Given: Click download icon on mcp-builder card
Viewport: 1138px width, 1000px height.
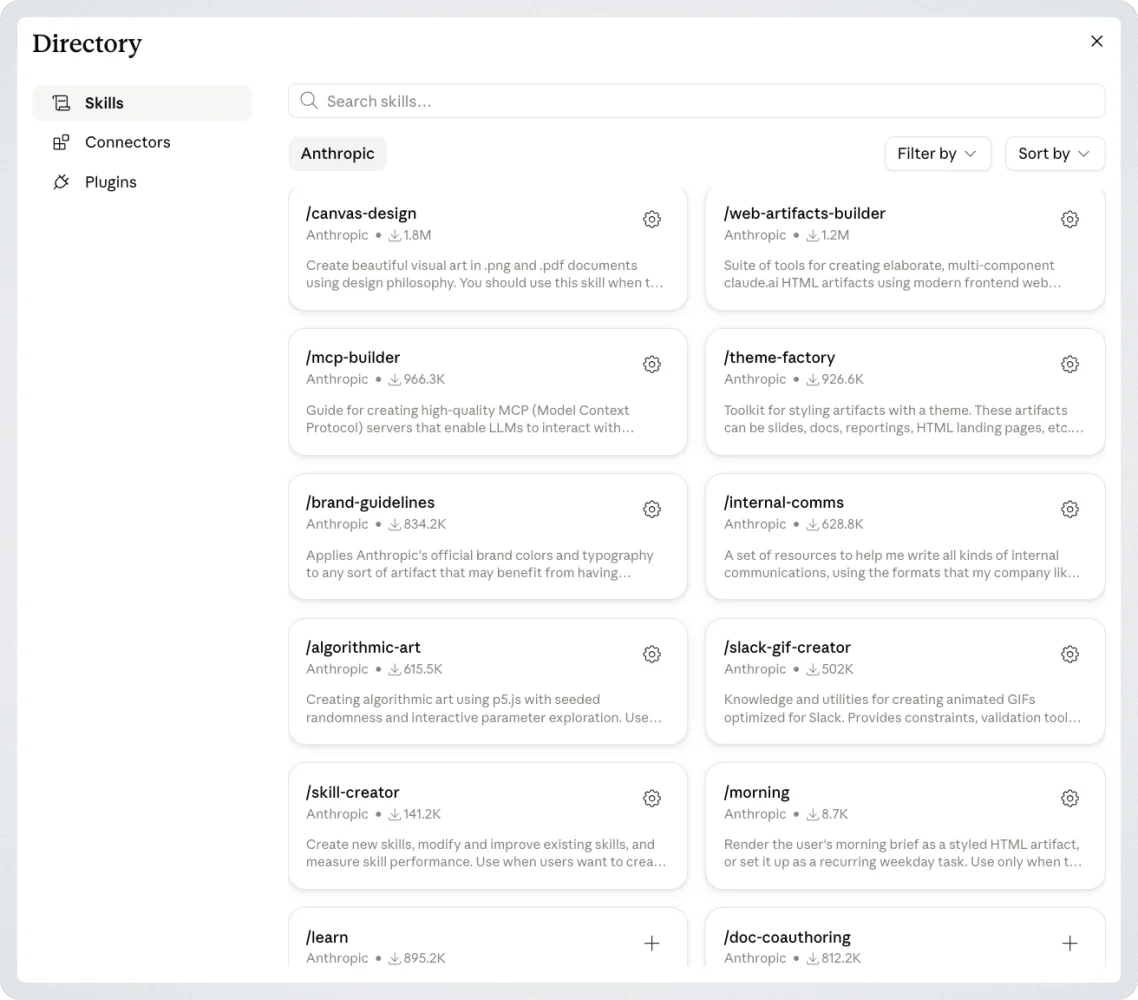Looking at the screenshot, I should click(x=395, y=380).
